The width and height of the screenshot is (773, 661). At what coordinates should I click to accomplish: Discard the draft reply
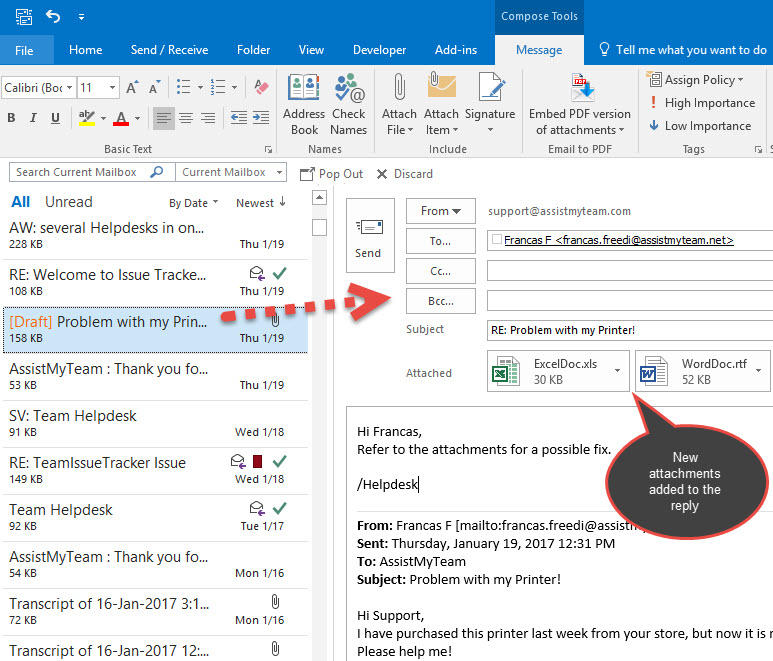point(404,174)
